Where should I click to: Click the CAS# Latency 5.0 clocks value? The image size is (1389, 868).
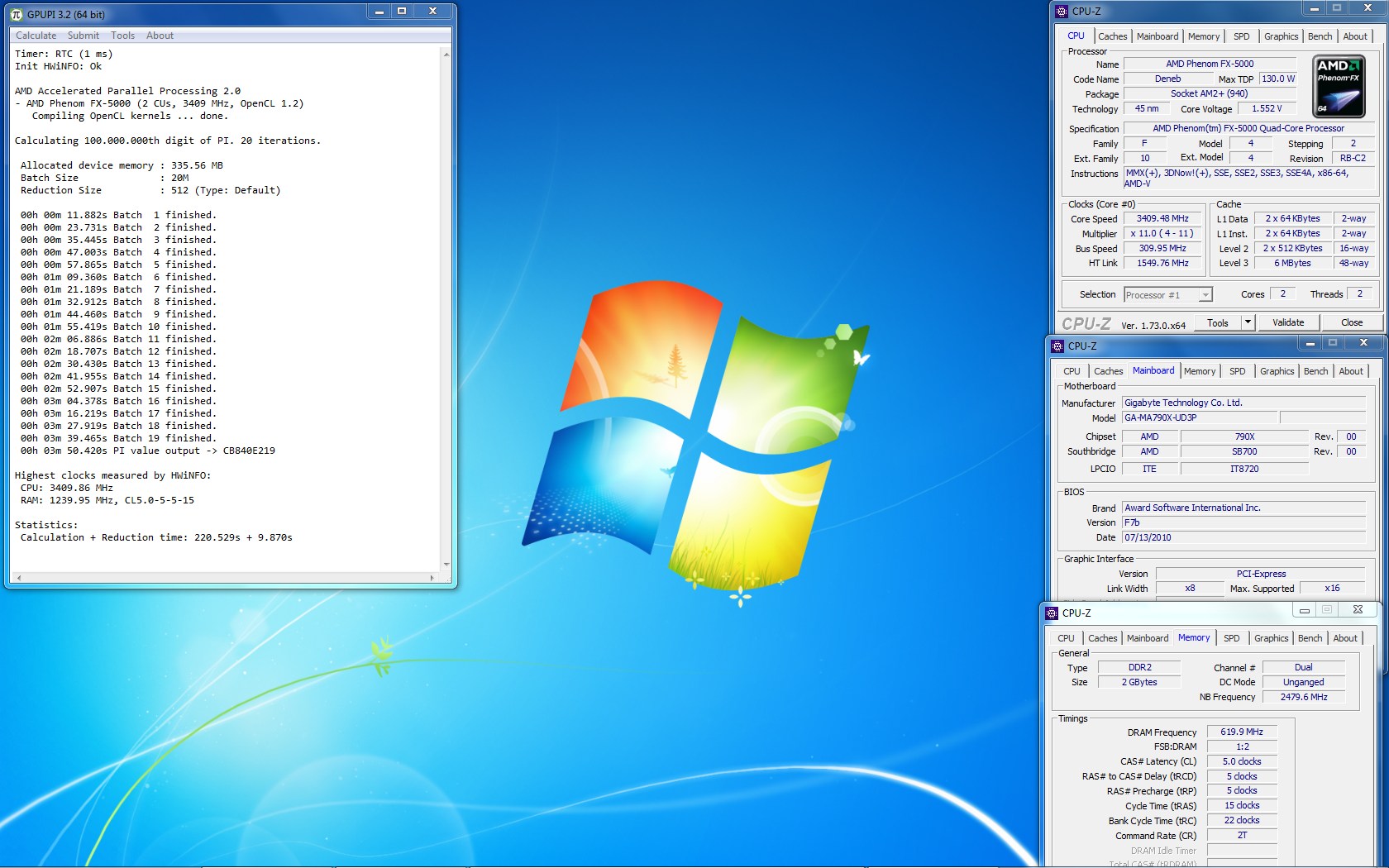(1242, 762)
